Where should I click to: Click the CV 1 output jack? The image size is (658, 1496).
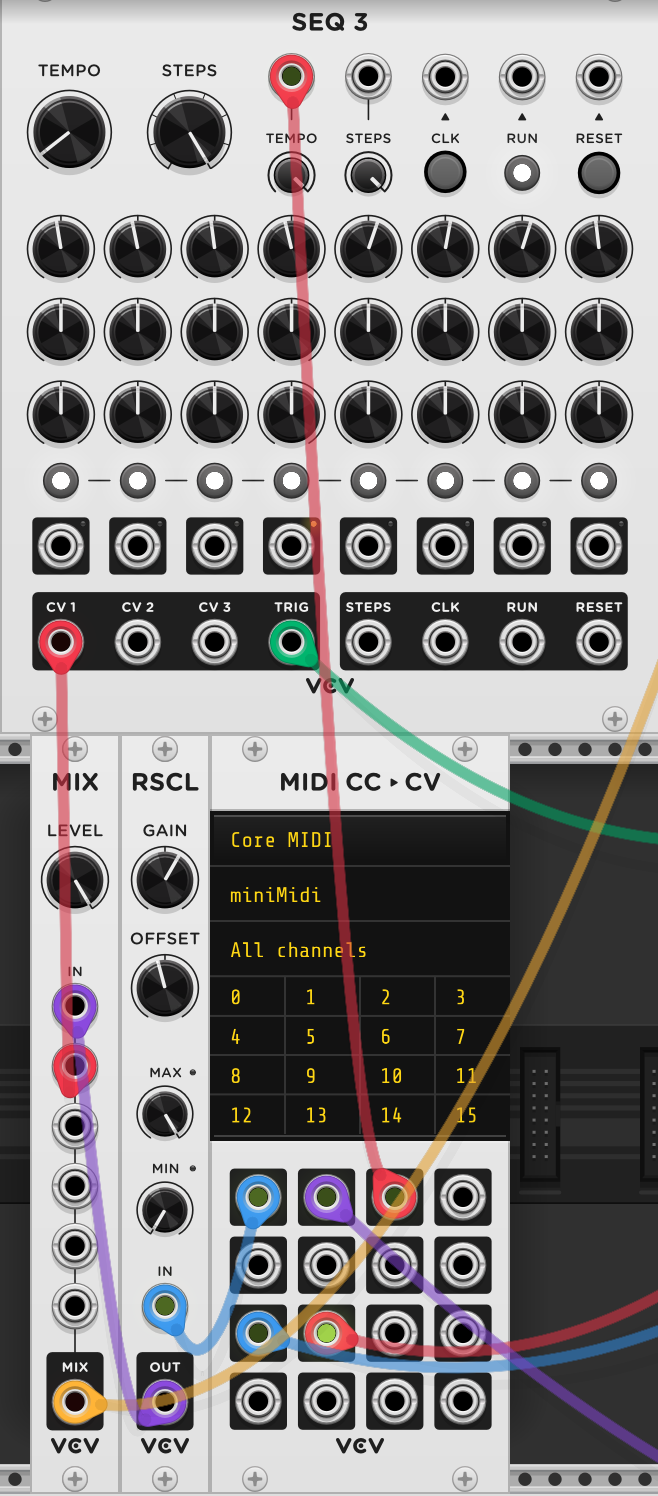click(x=60, y=641)
